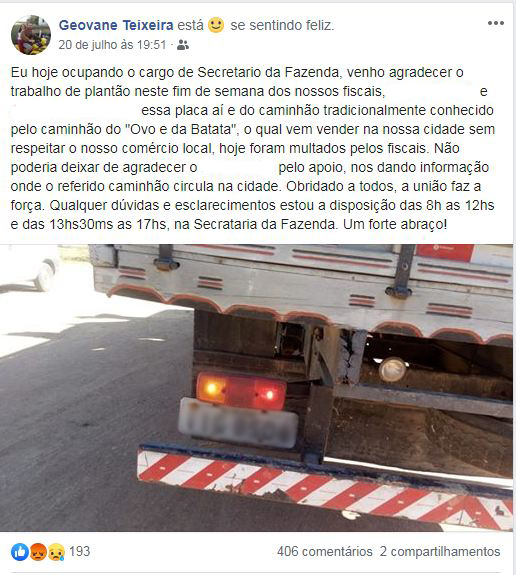Click the post text paragraph
The height and width of the screenshot is (575, 516).
tap(253, 148)
